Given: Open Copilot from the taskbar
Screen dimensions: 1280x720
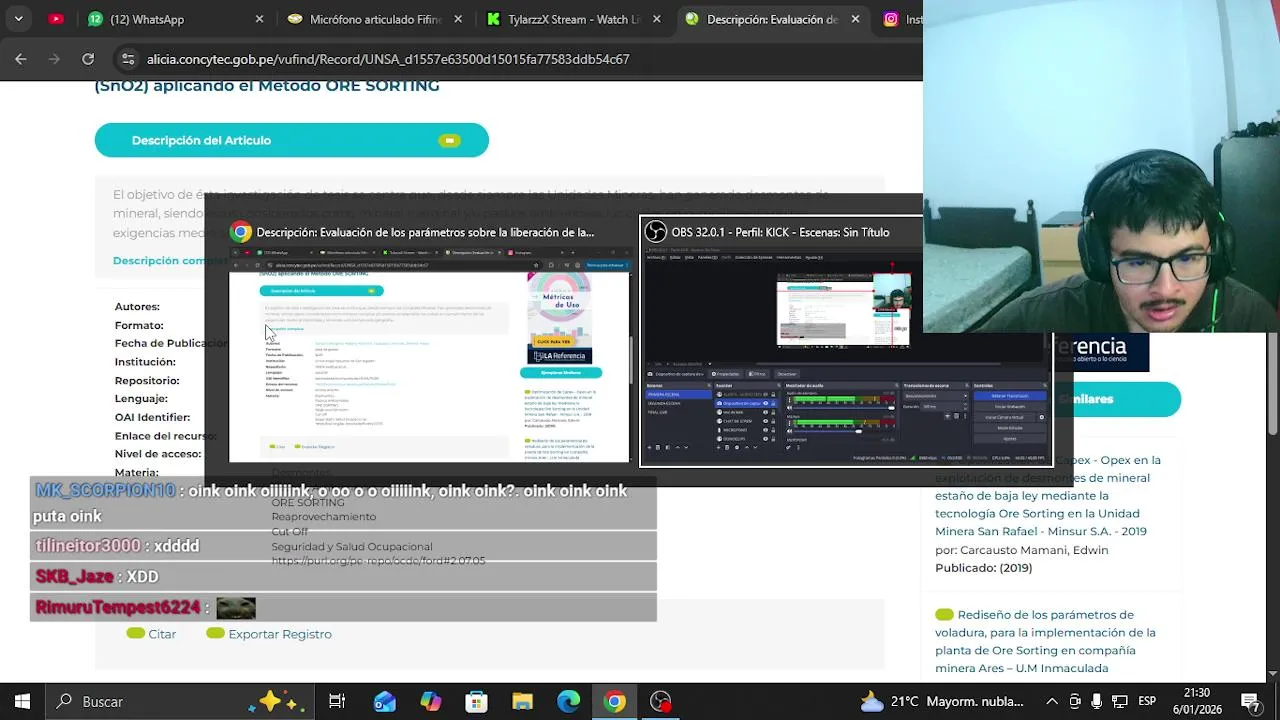Looking at the screenshot, I should click(431, 702).
